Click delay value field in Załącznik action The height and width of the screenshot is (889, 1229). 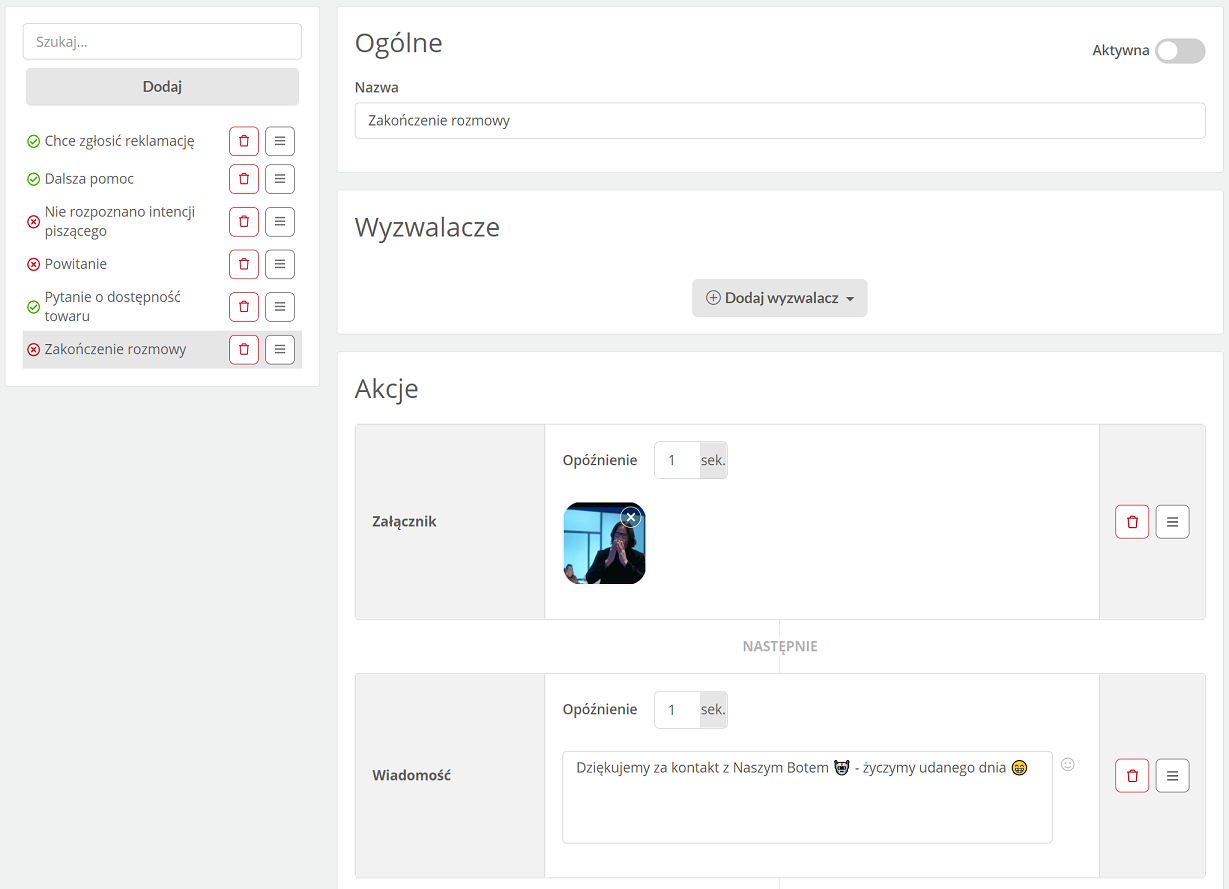677,460
